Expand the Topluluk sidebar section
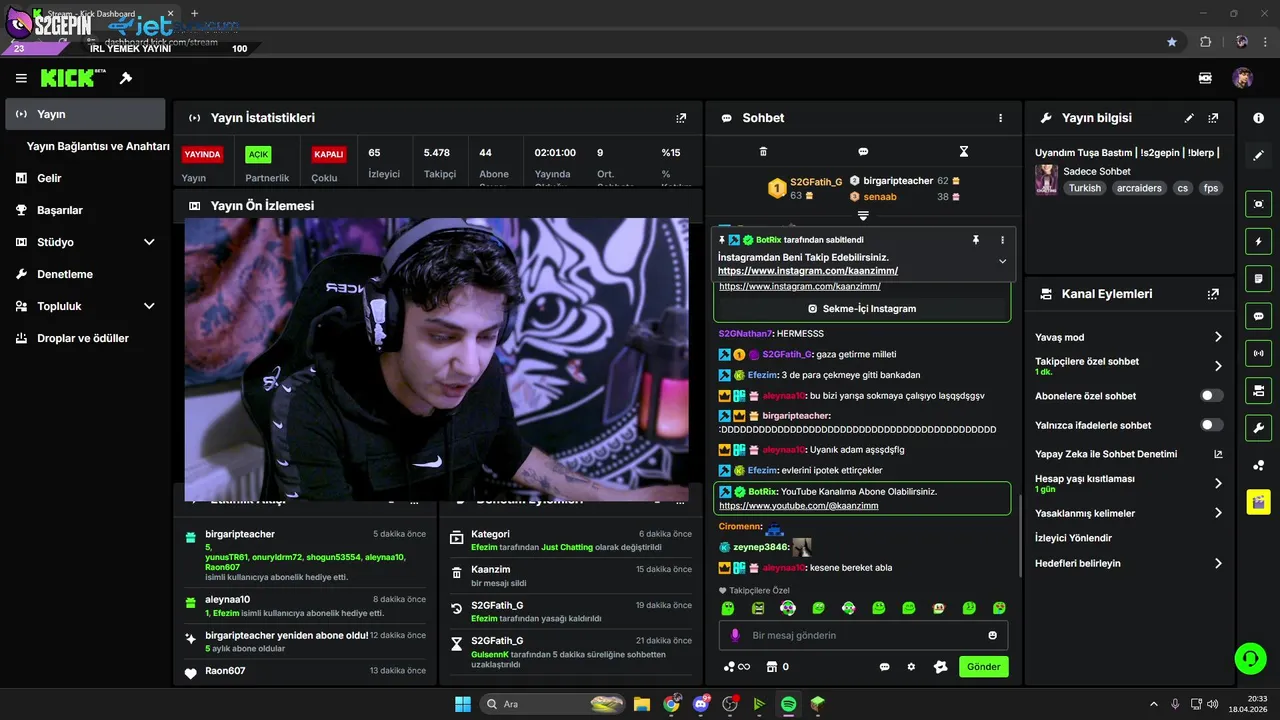Screen dimensions: 1280x720 149,306
